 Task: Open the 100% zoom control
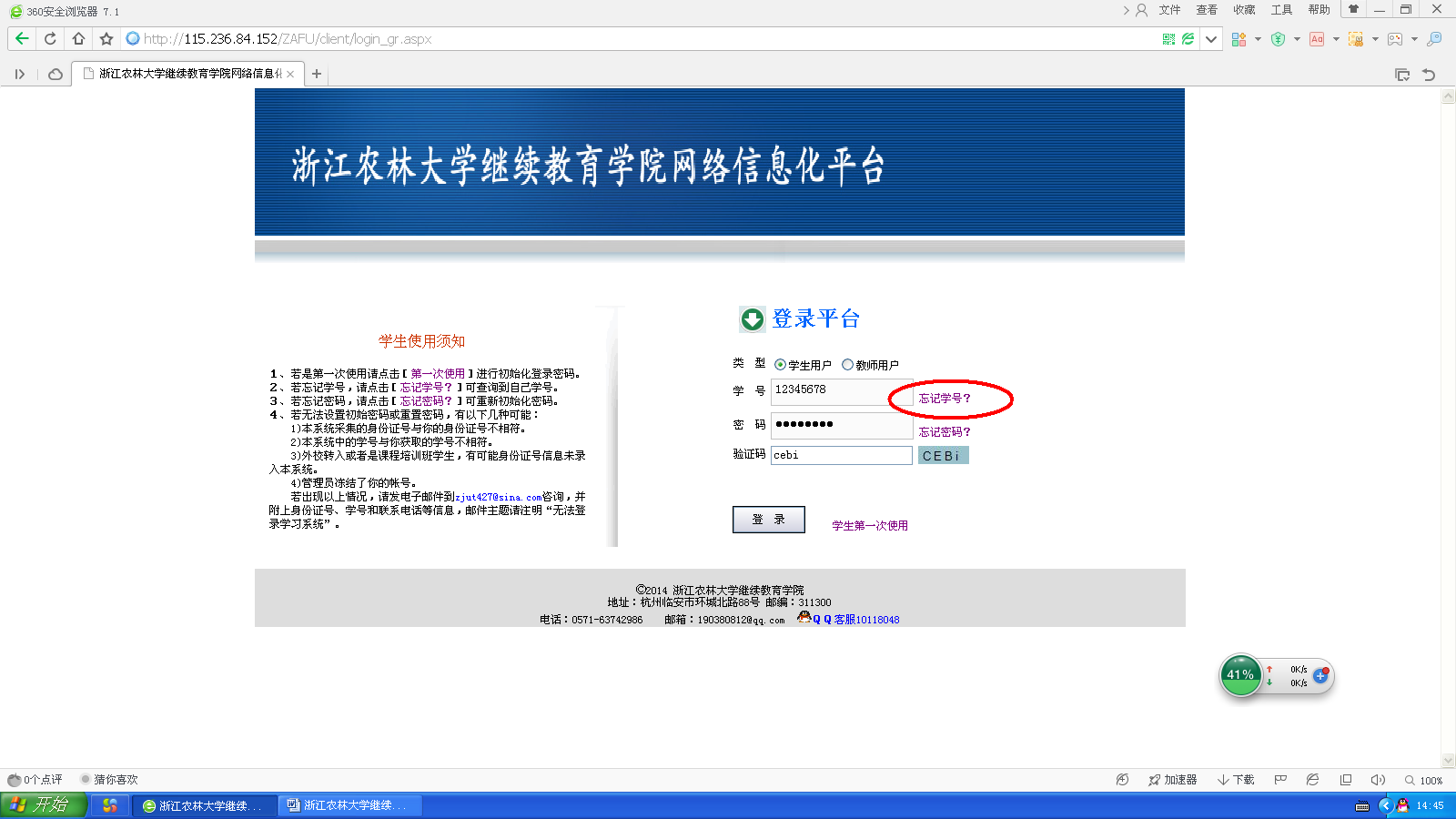(x=1424, y=781)
